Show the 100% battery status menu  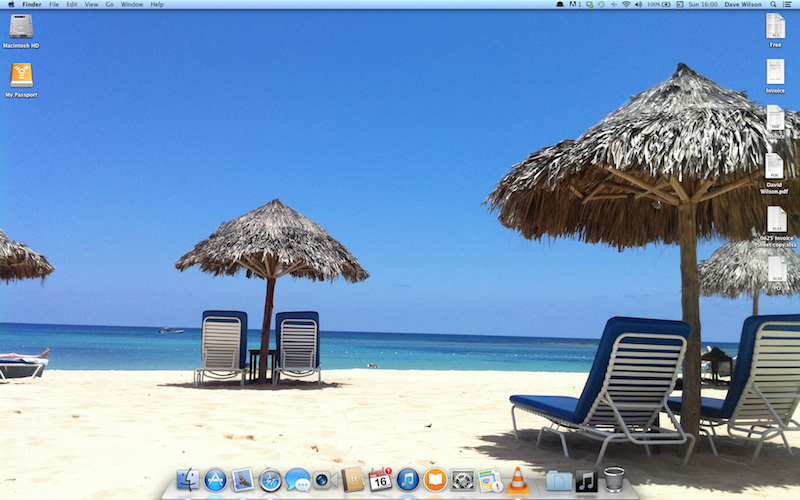coord(659,4)
